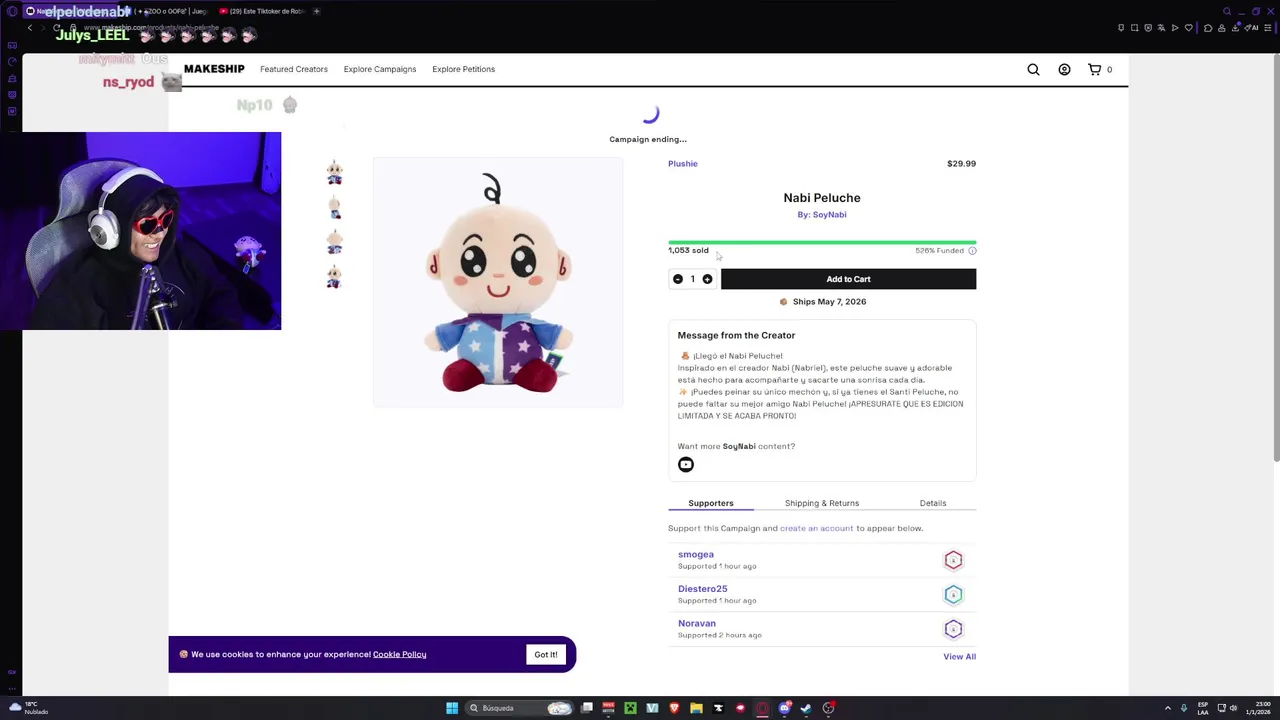Viewport: 1280px width, 720px height.
Task: Open Diestero25 supporter profile
Action: (x=702, y=589)
